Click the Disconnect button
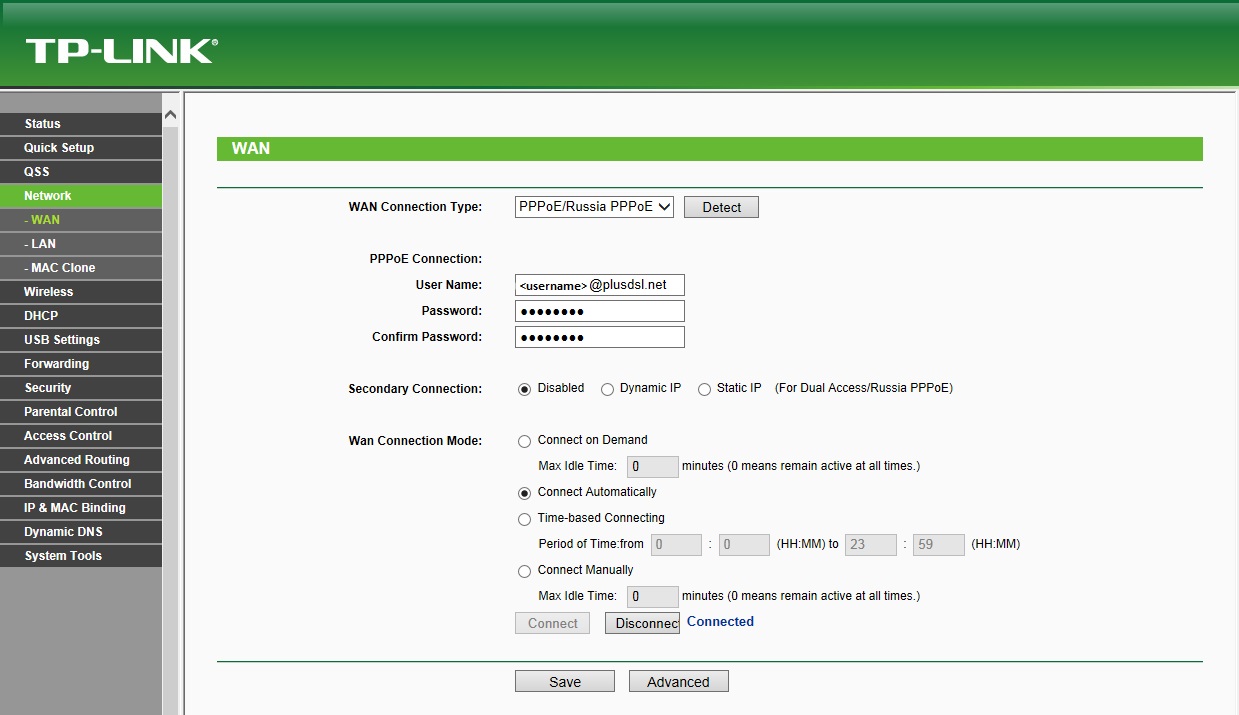 click(x=642, y=623)
